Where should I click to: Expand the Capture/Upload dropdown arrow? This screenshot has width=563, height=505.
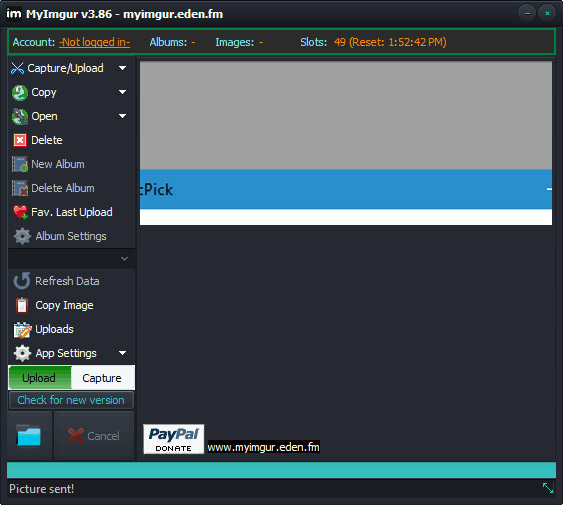[x=122, y=68]
